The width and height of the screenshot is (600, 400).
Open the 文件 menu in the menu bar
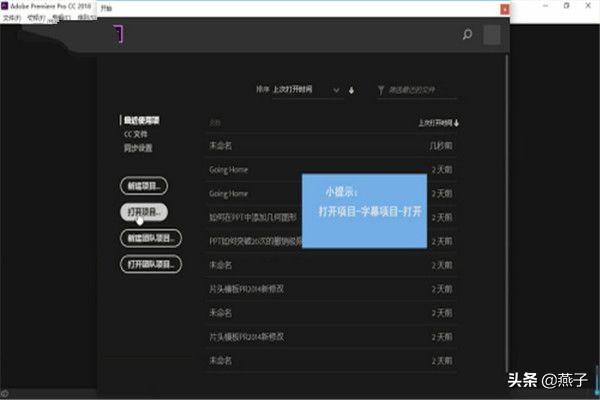pyautogui.click(x=12, y=17)
